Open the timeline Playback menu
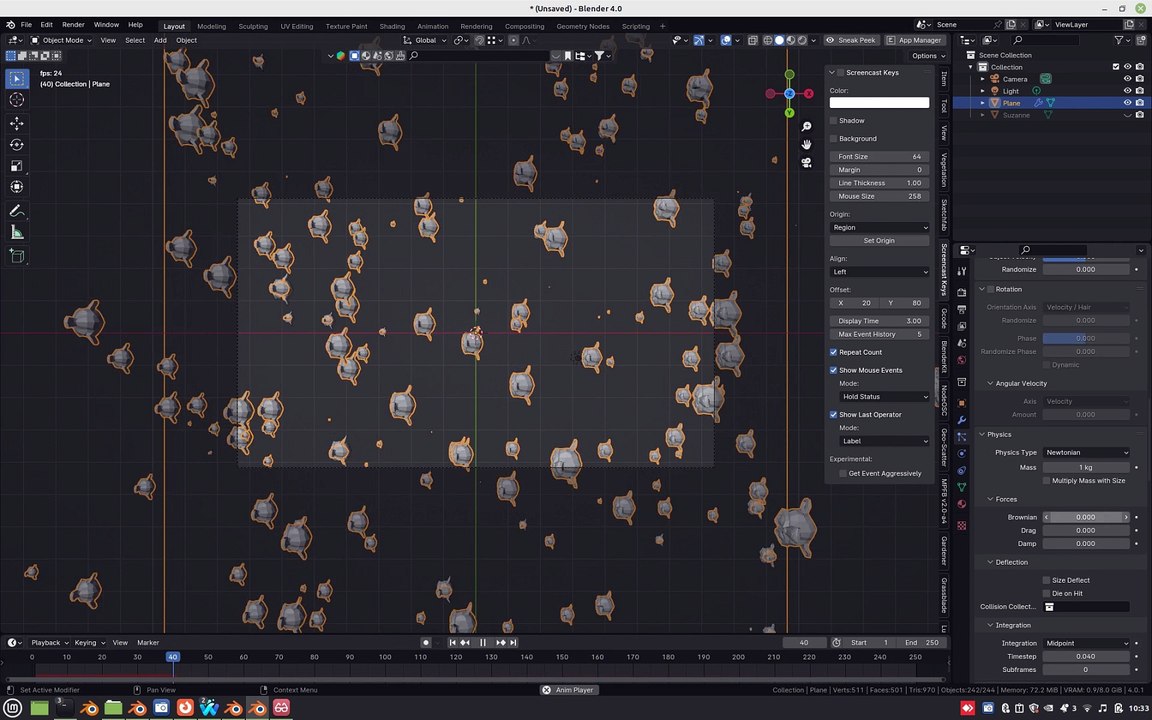Screen dimensions: 1152x720 pyautogui.click(x=49, y=643)
